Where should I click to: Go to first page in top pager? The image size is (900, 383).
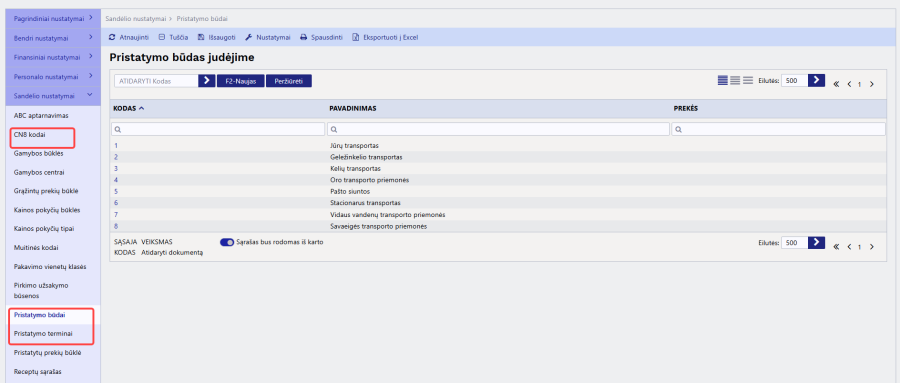click(x=836, y=84)
